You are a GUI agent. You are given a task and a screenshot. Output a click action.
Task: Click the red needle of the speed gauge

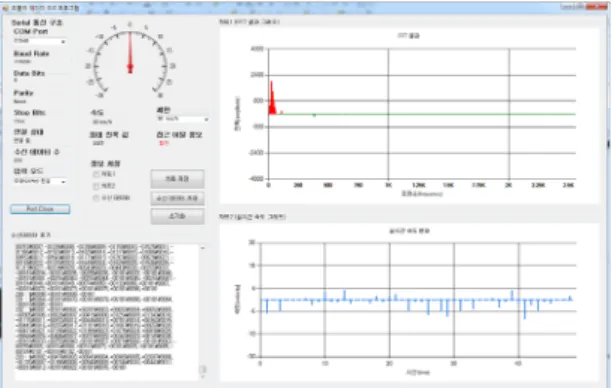coord(130,53)
